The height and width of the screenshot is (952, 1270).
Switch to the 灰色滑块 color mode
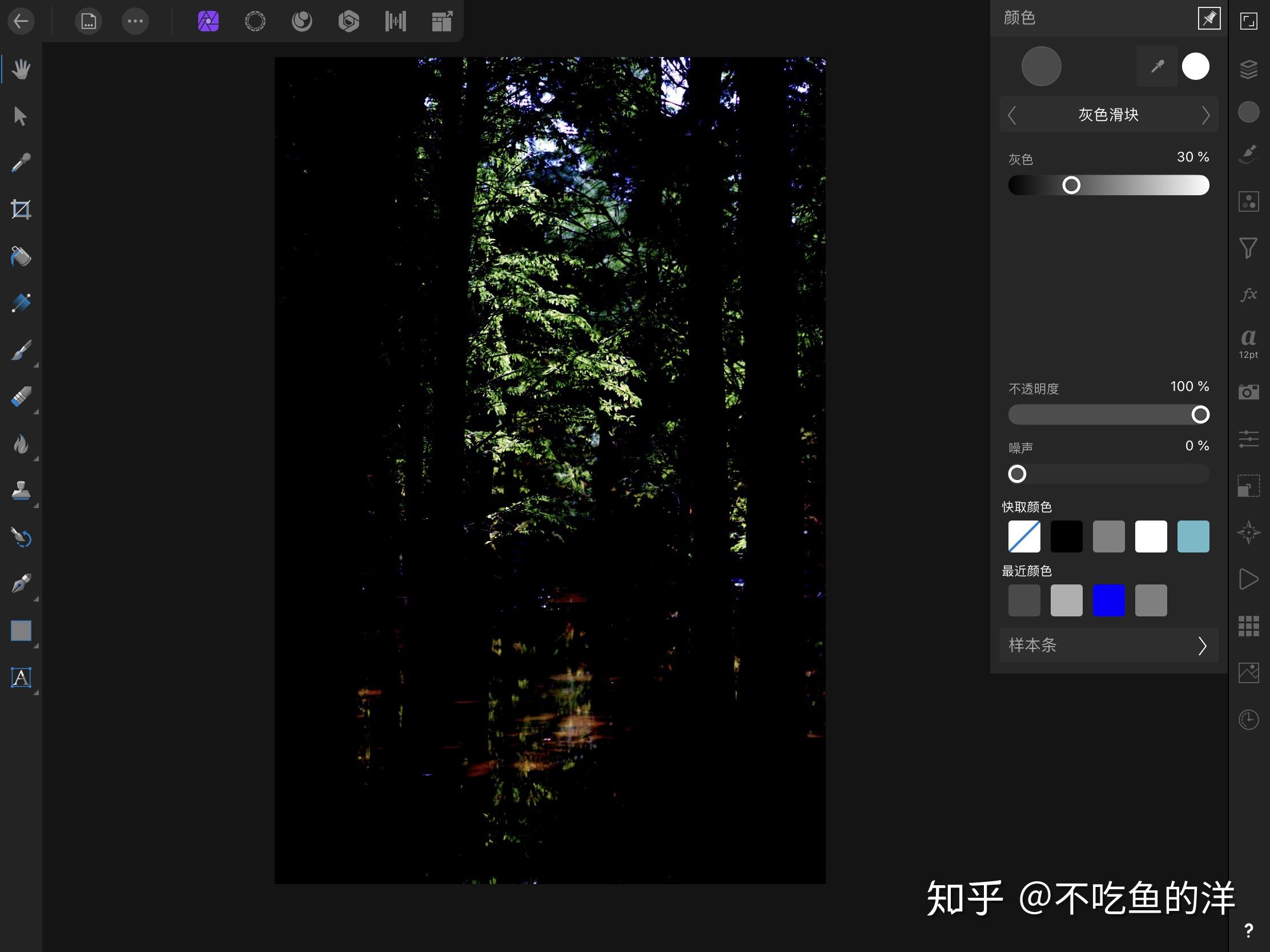[x=1107, y=115]
